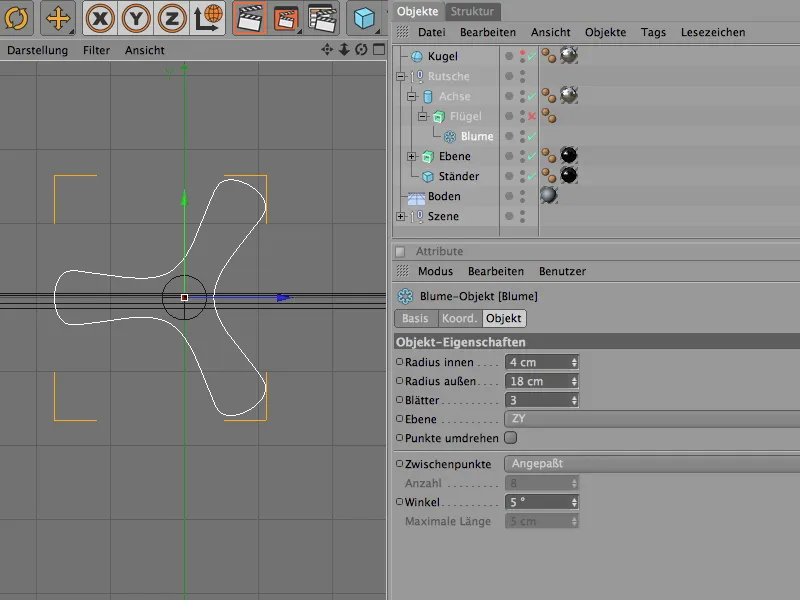The width and height of the screenshot is (800, 600).
Task: Toggle the Z axis lock button
Action: 172,18
